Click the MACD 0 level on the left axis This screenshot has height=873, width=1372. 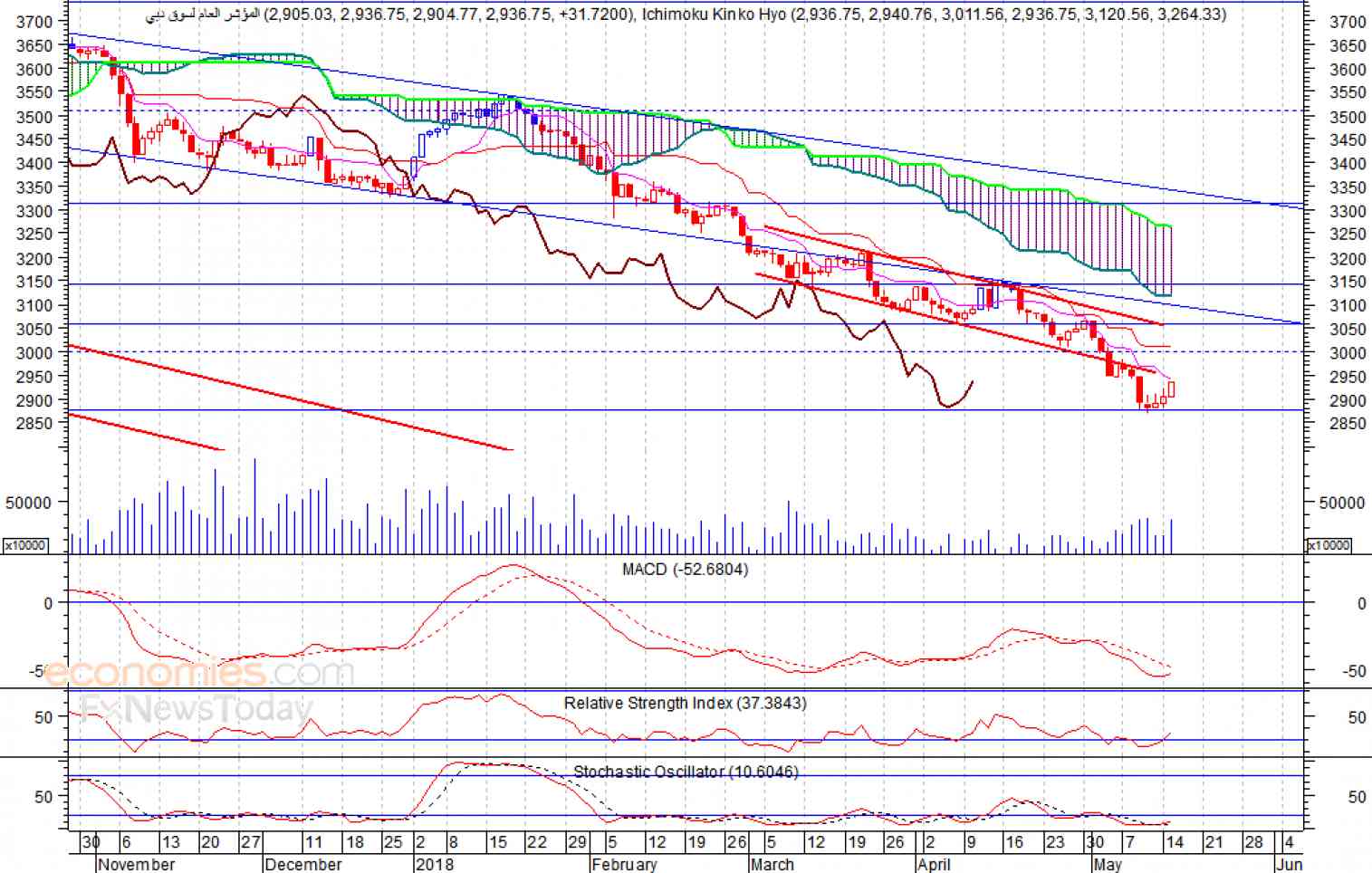coord(48,603)
